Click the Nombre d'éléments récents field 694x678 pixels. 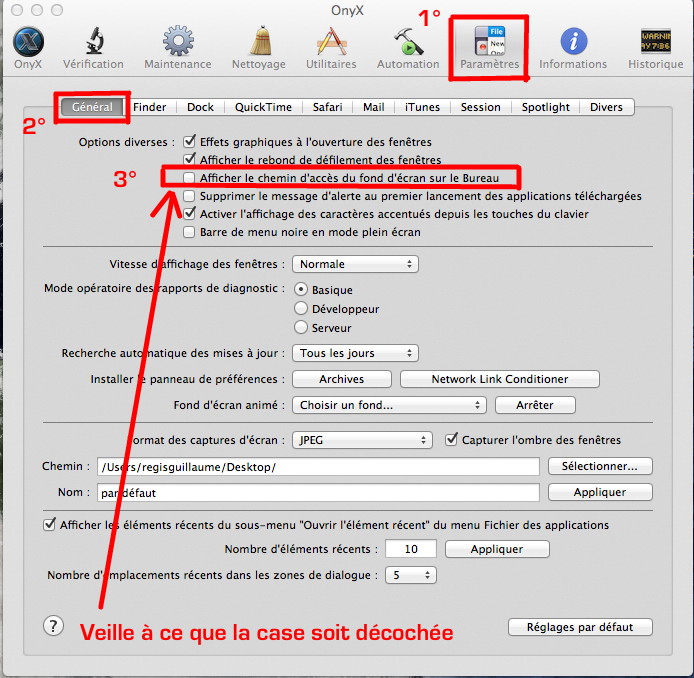click(x=411, y=549)
